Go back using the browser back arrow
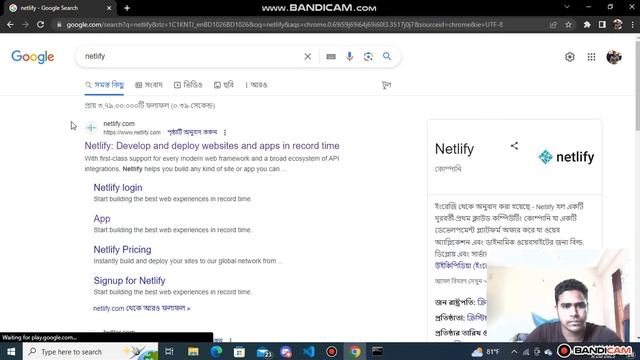Screen dimensions: 640x360 click(x=10, y=24)
